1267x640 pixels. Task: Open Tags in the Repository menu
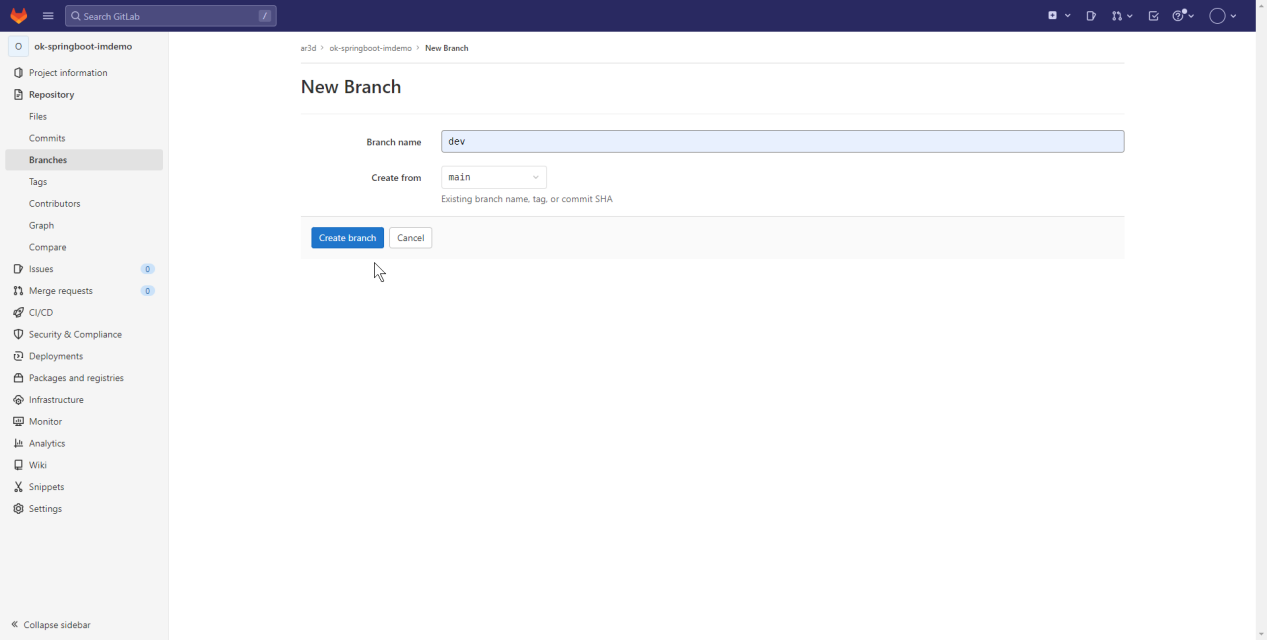point(38,182)
